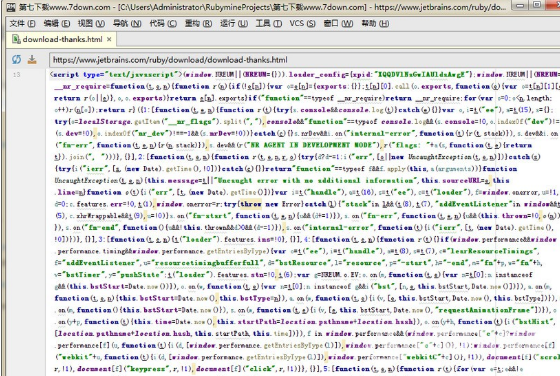Select the download-thanks.html editor tab
The image size is (560, 376).
coord(62,39)
